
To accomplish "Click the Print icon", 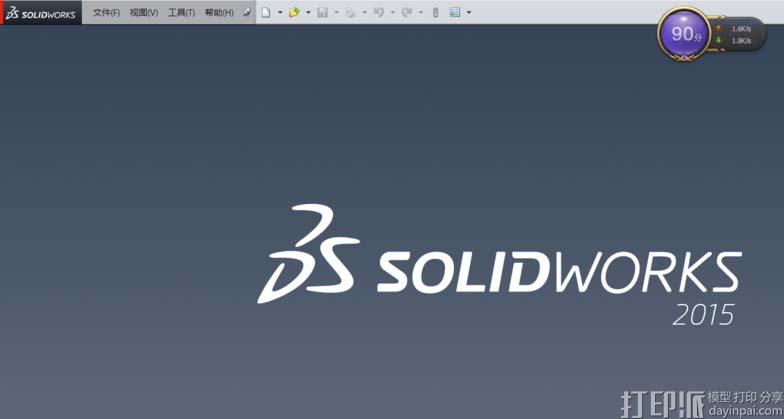I will [350, 13].
